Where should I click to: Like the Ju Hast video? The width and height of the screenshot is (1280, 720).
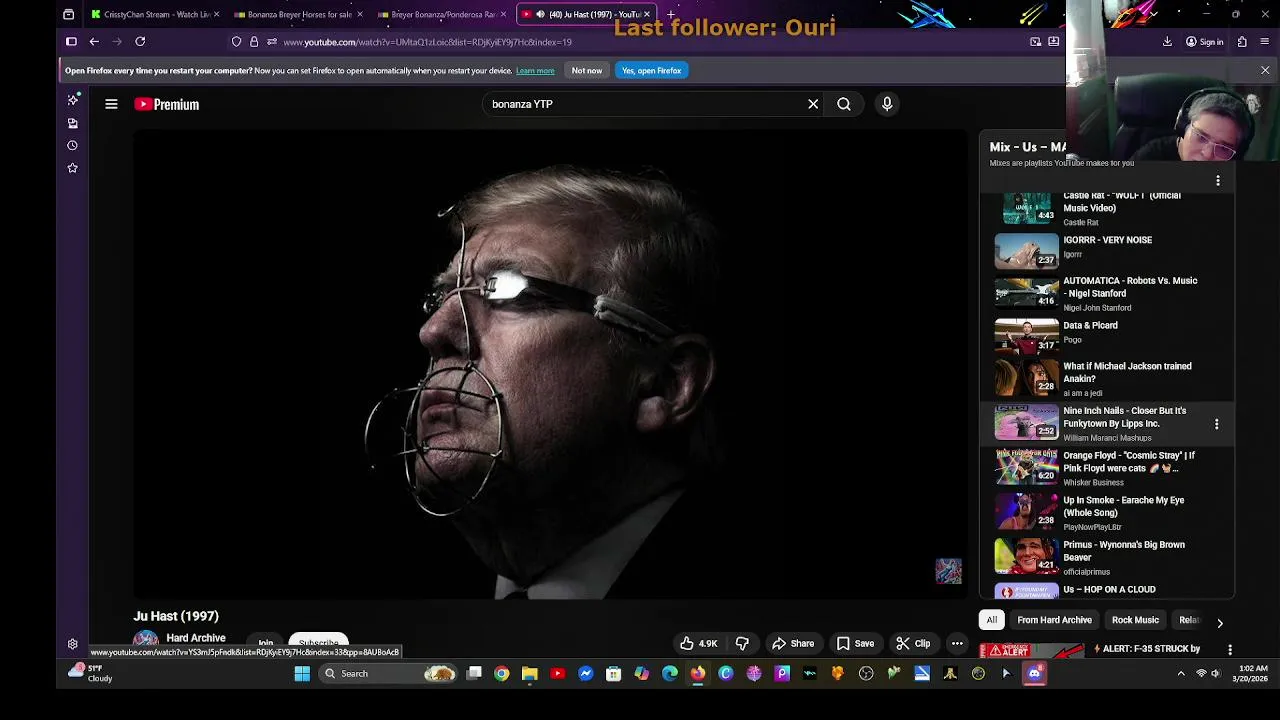pyautogui.click(x=699, y=644)
